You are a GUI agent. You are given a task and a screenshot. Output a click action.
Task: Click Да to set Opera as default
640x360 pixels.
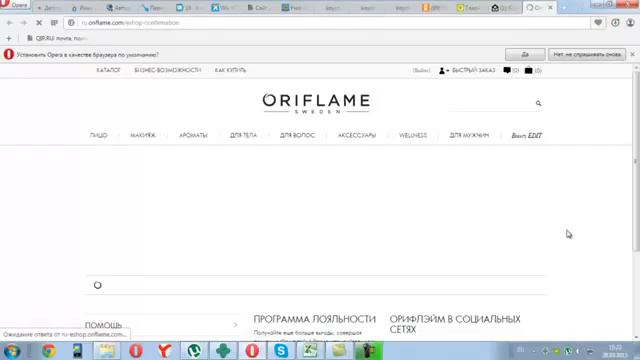click(x=525, y=54)
